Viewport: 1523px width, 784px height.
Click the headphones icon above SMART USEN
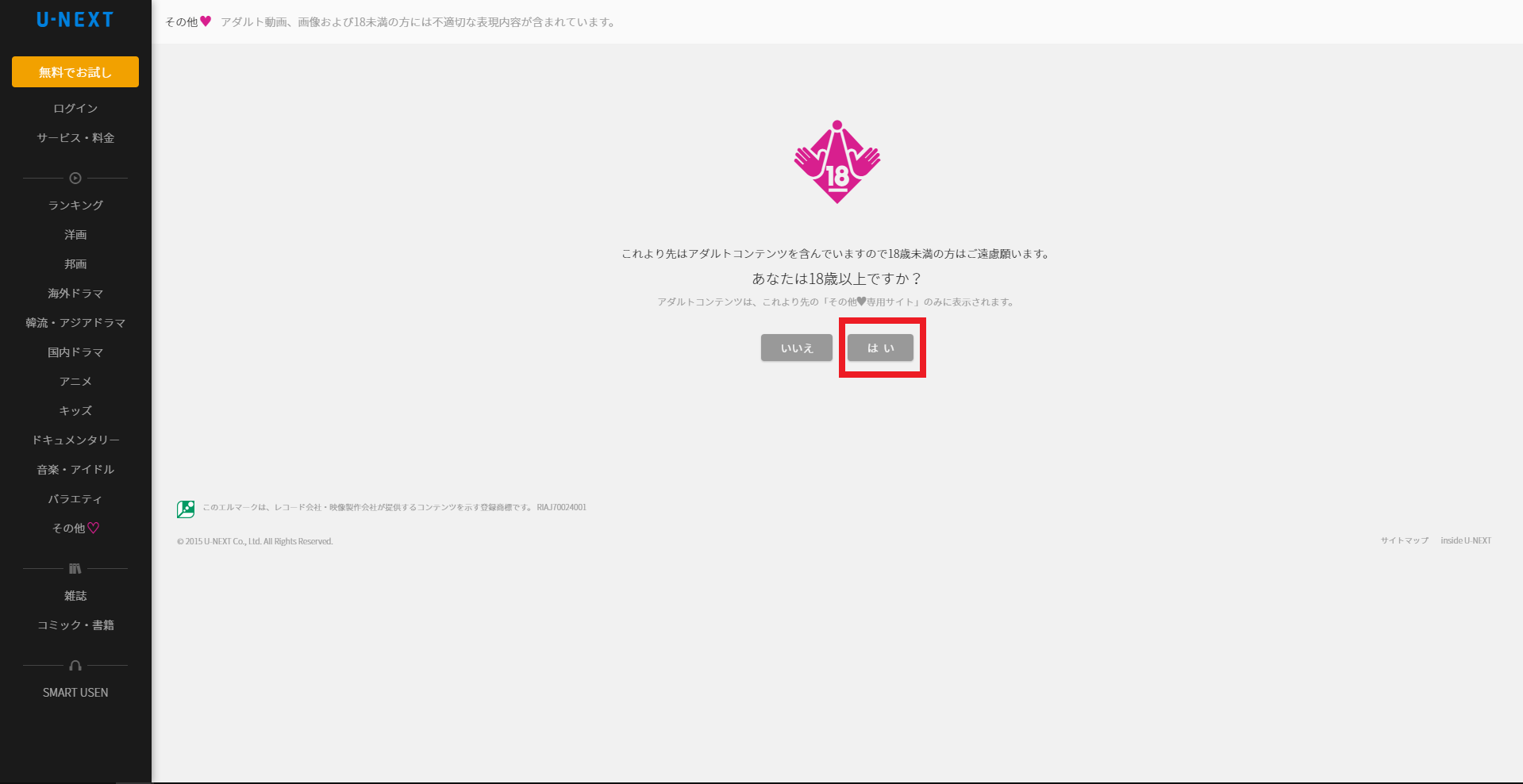click(x=75, y=666)
